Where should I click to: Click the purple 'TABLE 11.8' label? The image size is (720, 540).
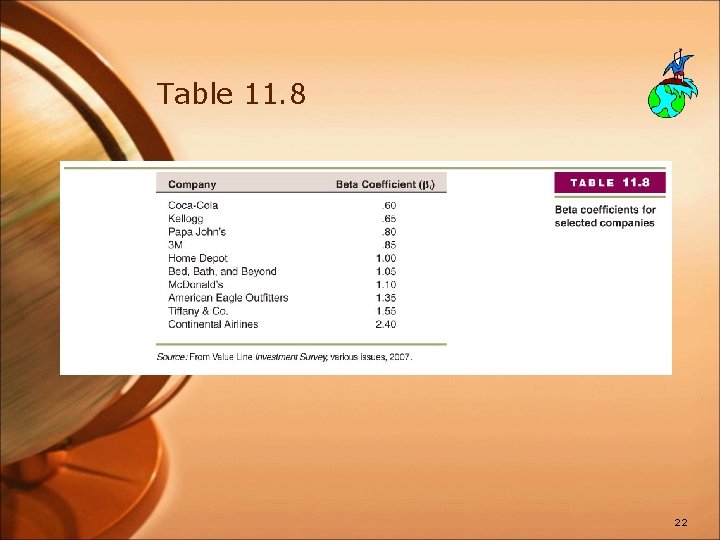pyautogui.click(x=610, y=183)
